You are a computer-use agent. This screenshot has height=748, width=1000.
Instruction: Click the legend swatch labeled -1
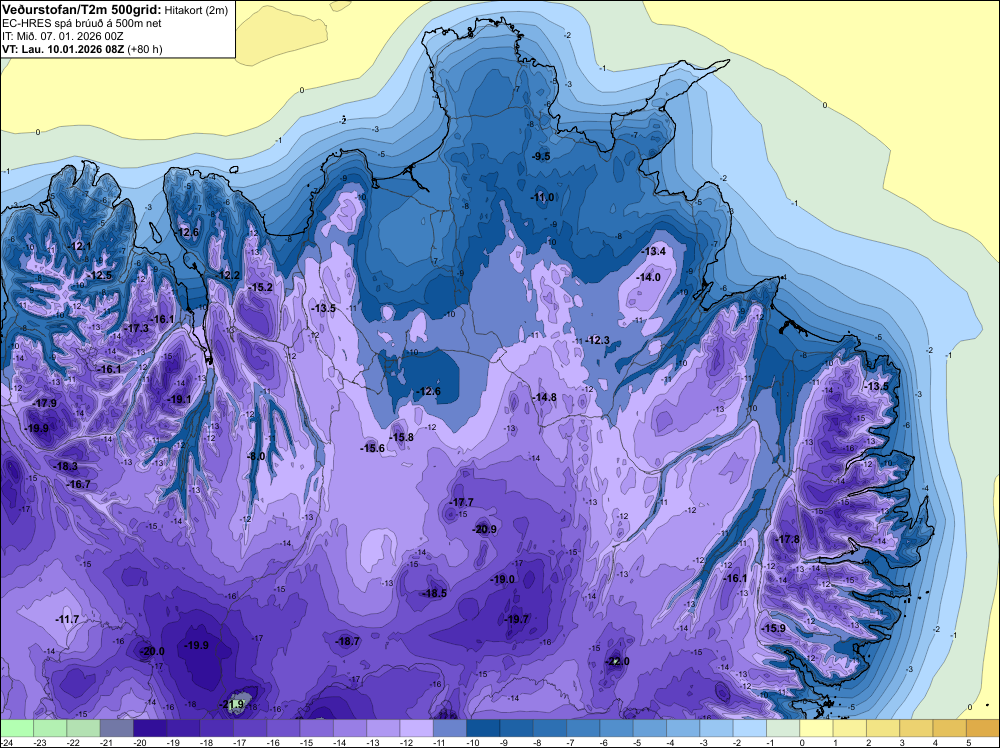click(783, 728)
